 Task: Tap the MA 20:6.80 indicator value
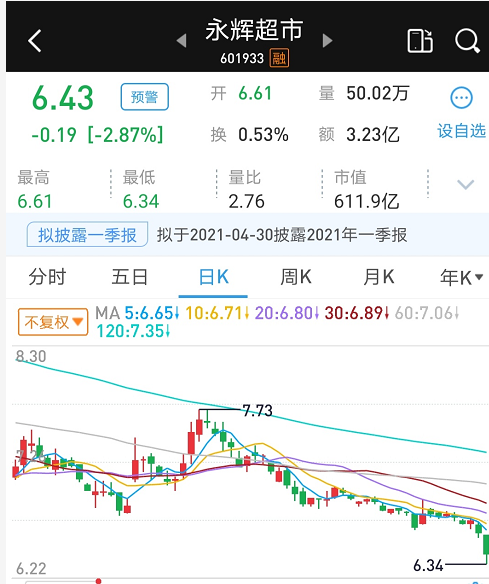click(287, 313)
